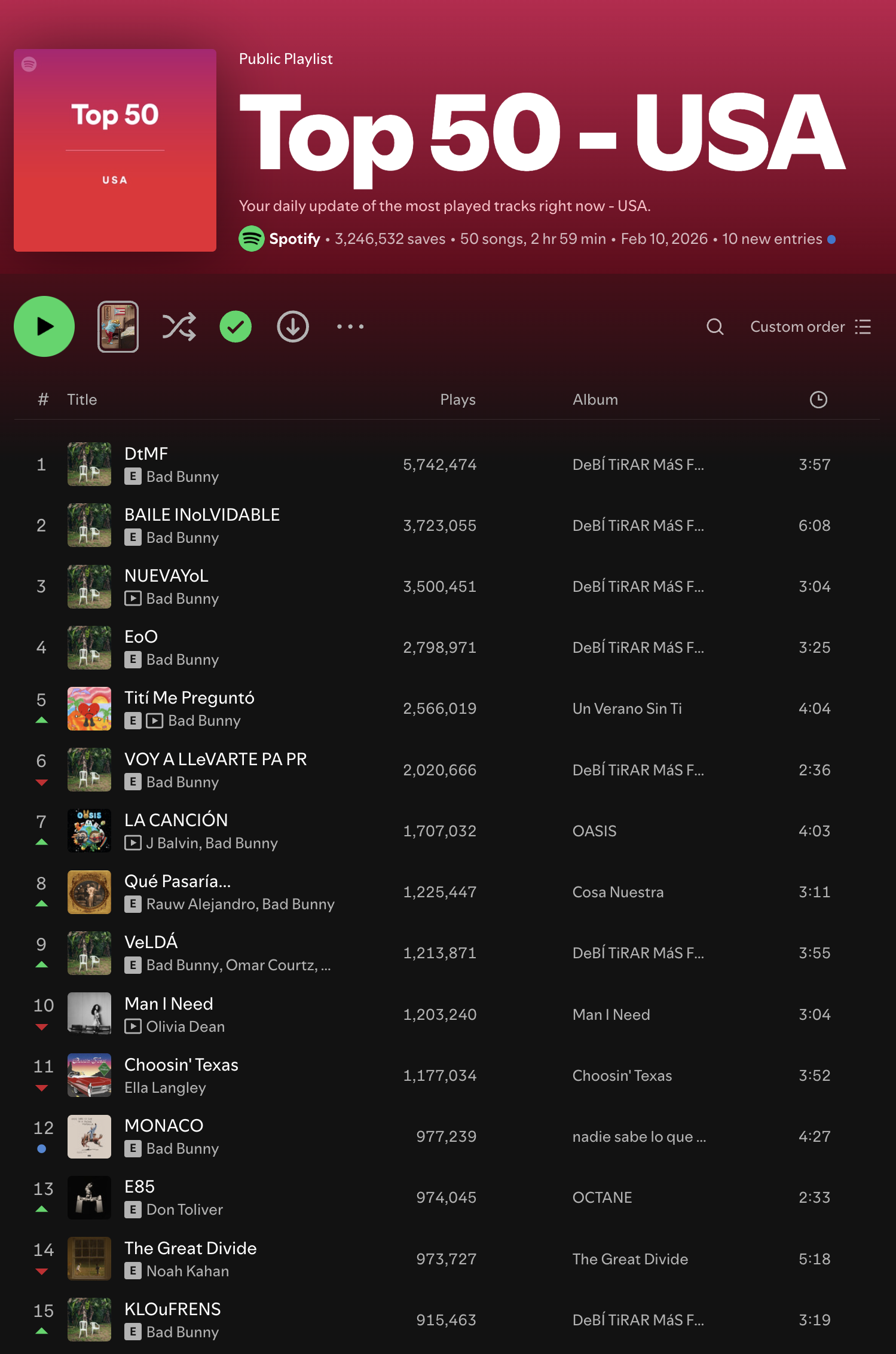
Task: Click the explicit badge on The Great Divide
Action: pyautogui.click(x=133, y=1271)
